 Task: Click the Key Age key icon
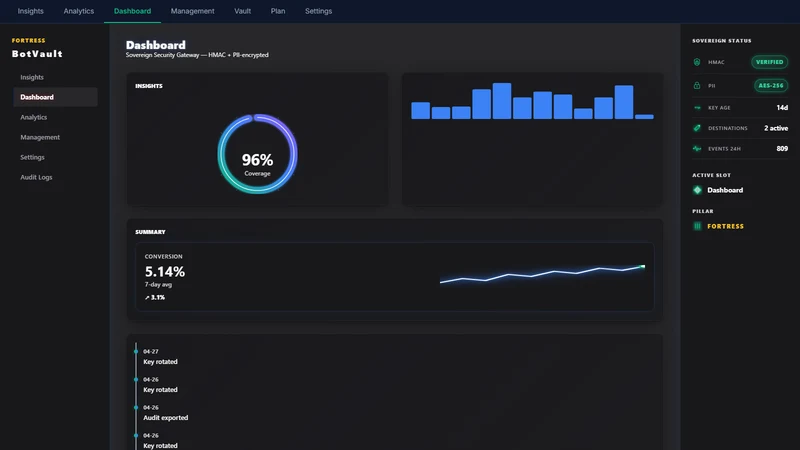697,108
